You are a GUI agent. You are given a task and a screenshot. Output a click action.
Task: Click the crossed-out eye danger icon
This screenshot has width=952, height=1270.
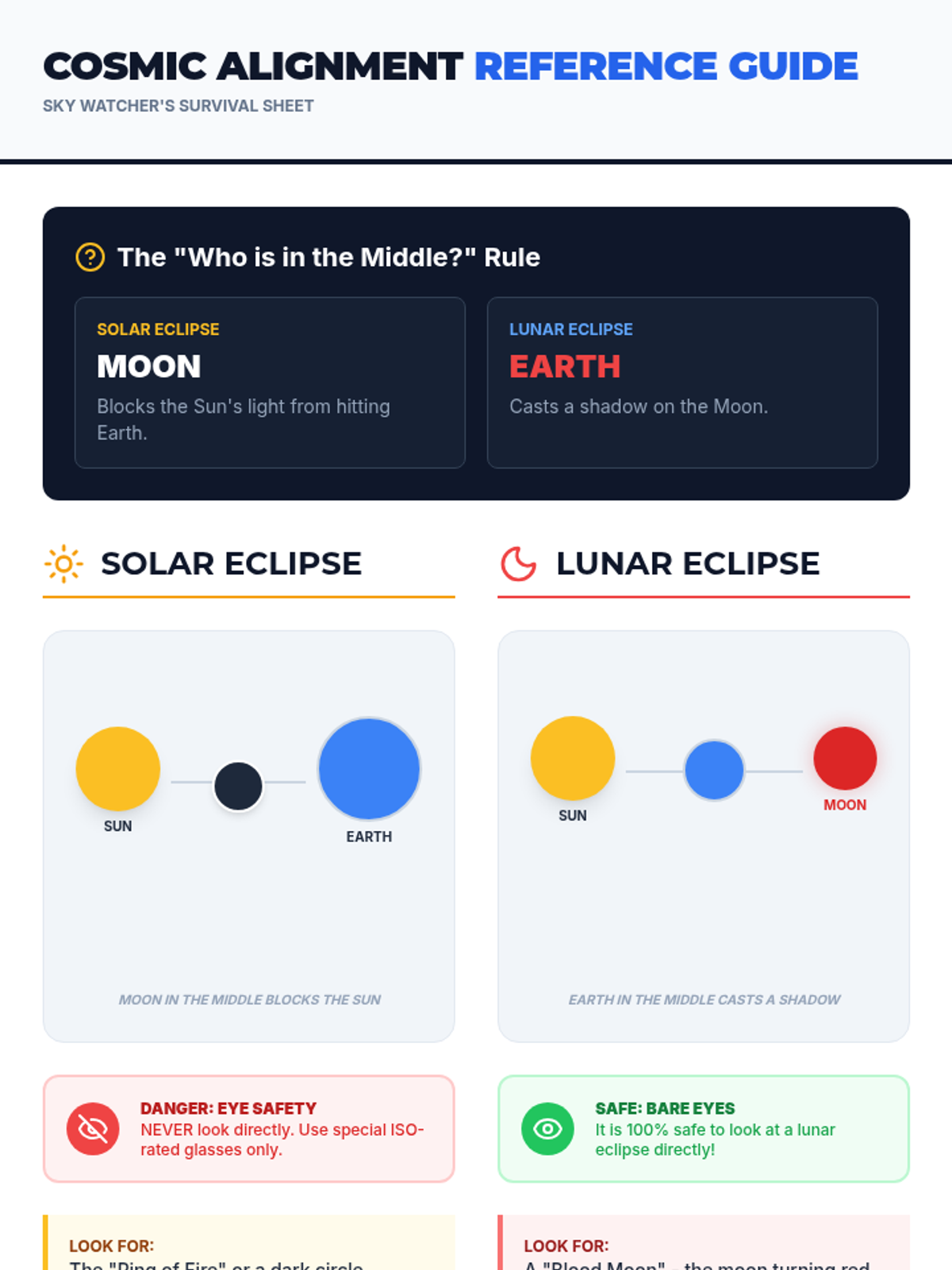[93, 1129]
